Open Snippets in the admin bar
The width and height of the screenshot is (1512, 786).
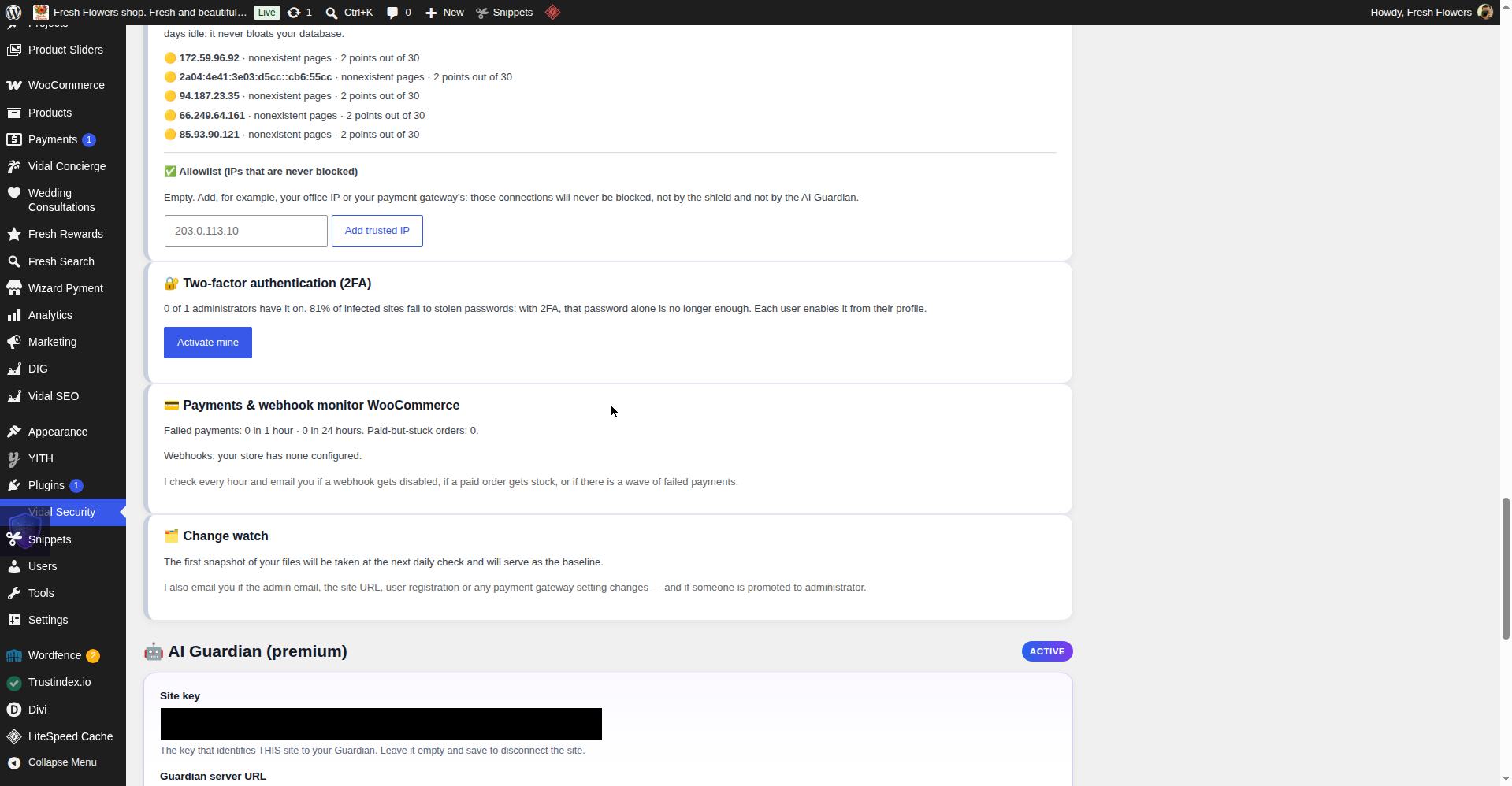coord(505,13)
